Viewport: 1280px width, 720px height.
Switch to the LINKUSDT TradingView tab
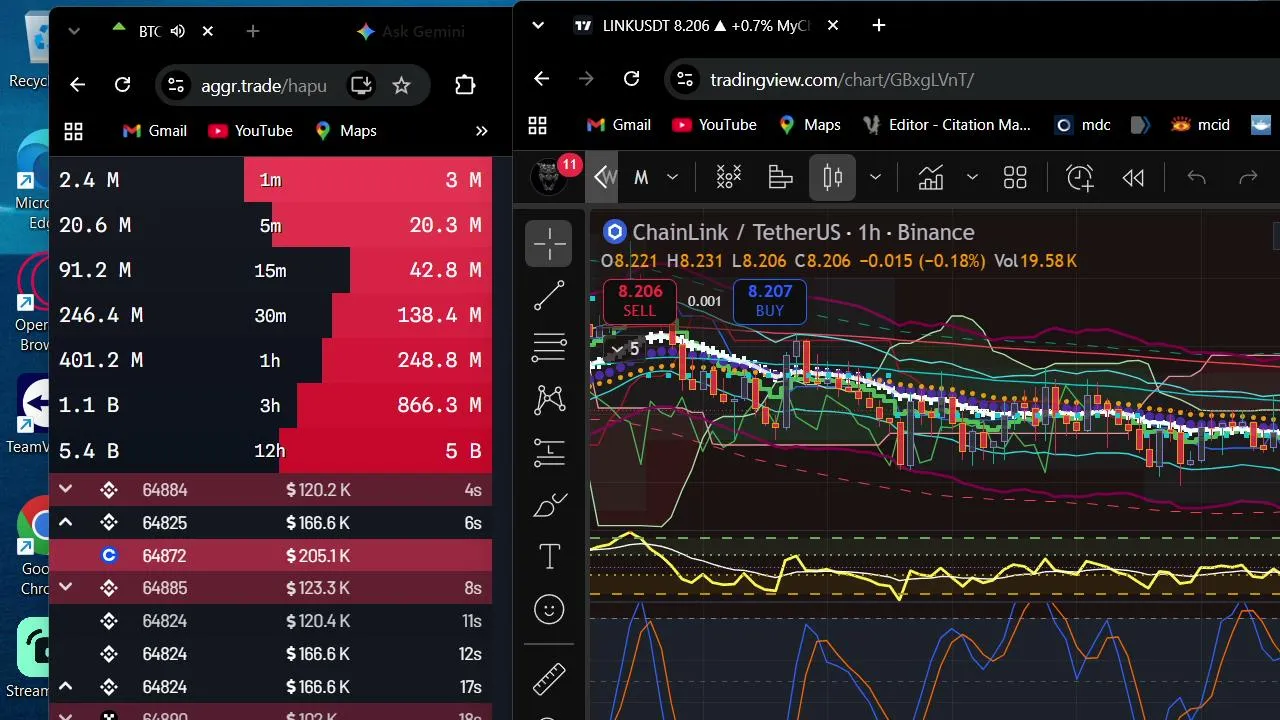pyautogui.click(x=707, y=25)
